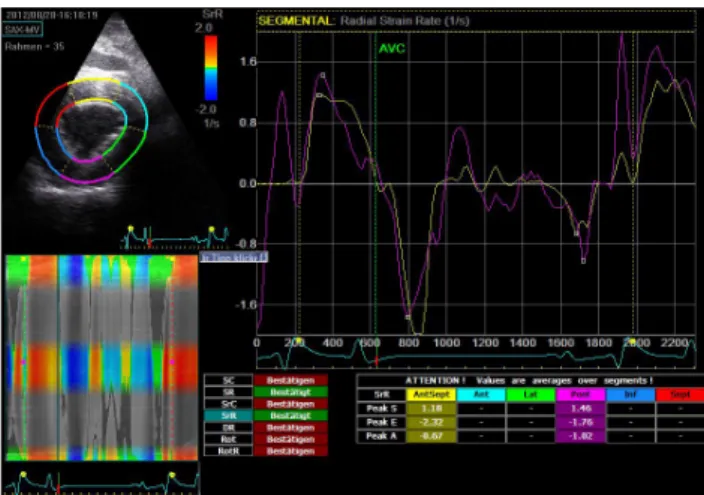
Task: Click the green Bestätigt button beside SR
Action: tap(290, 392)
